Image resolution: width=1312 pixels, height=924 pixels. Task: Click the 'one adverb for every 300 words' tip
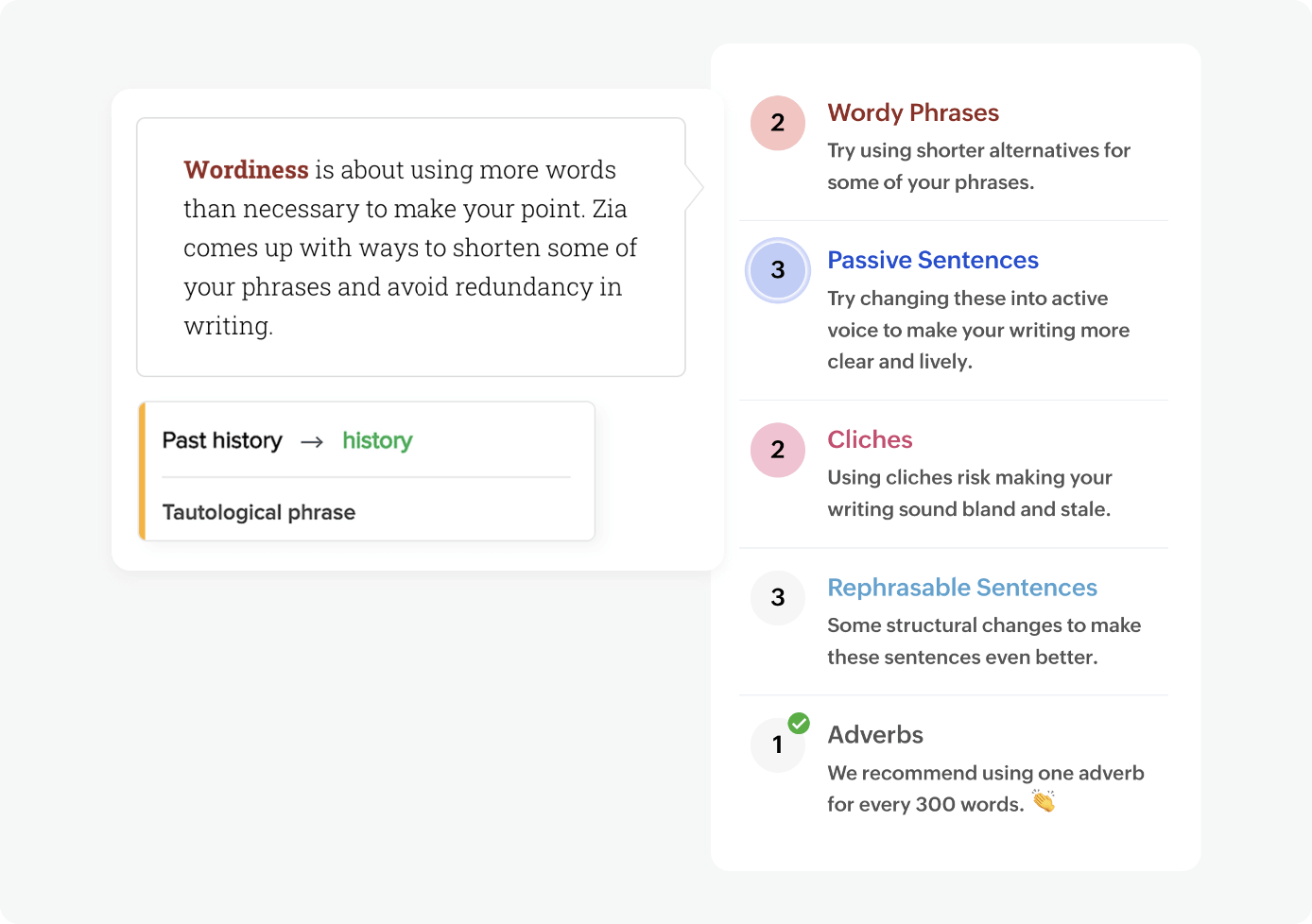[986, 789]
